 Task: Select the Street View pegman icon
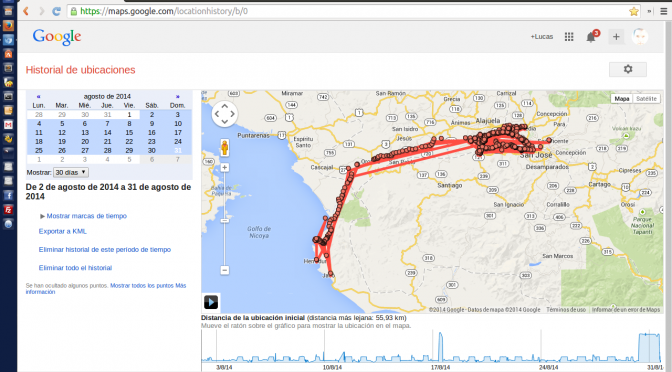tap(225, 147)
